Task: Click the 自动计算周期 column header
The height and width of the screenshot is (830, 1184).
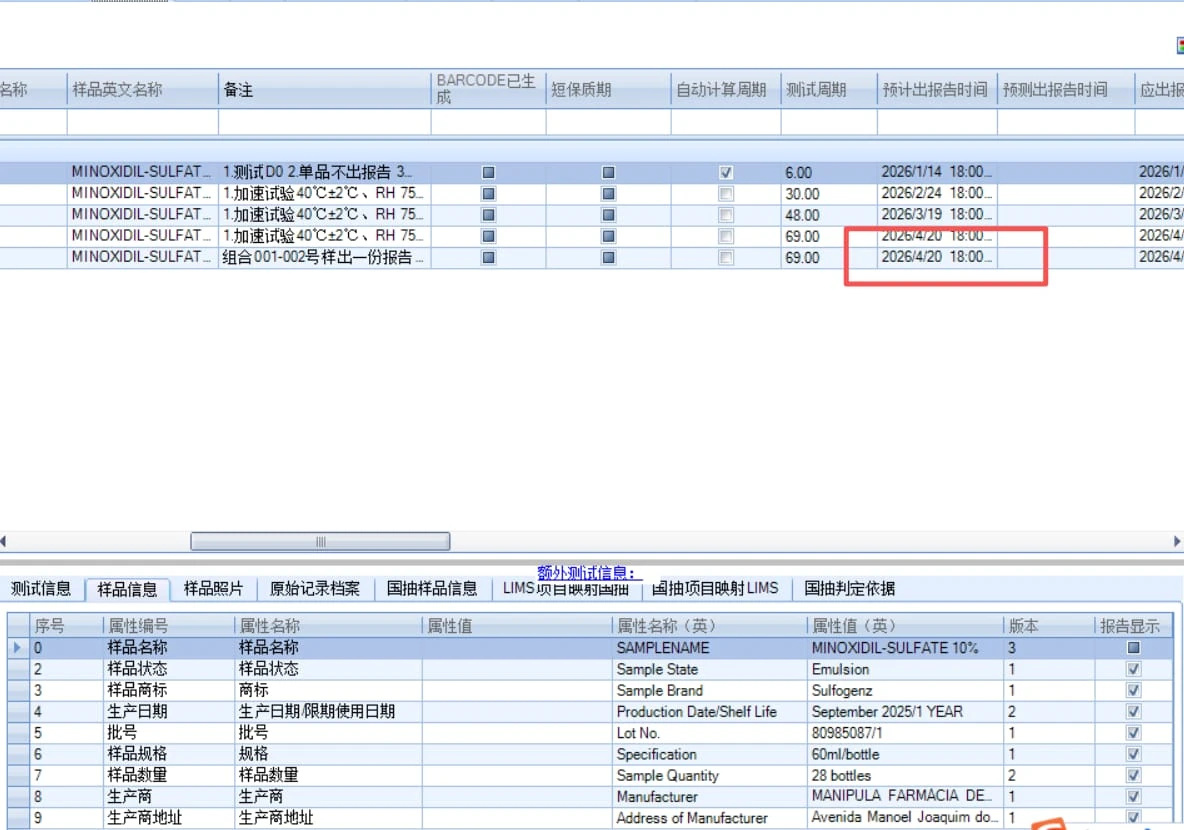Action: (x=726, y=89)
